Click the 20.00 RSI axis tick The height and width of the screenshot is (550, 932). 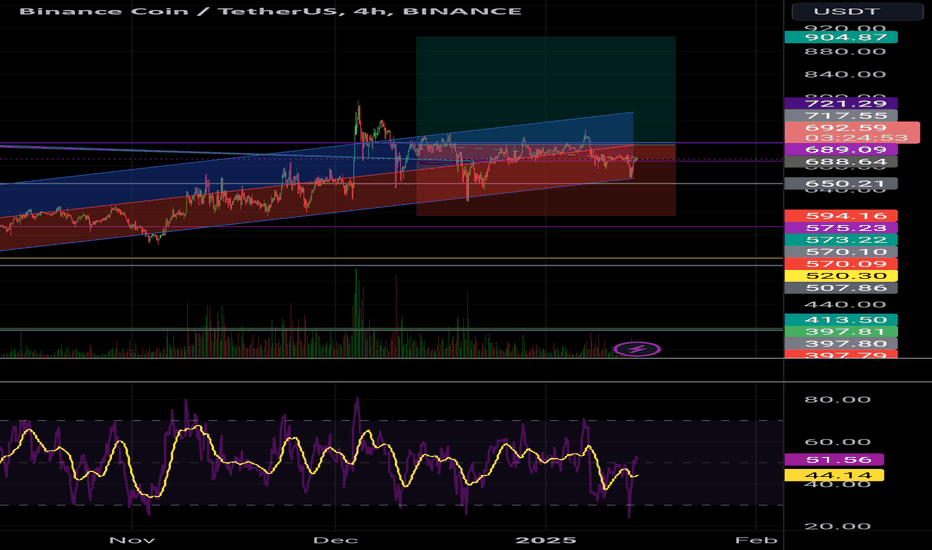[x=837, y=526]
